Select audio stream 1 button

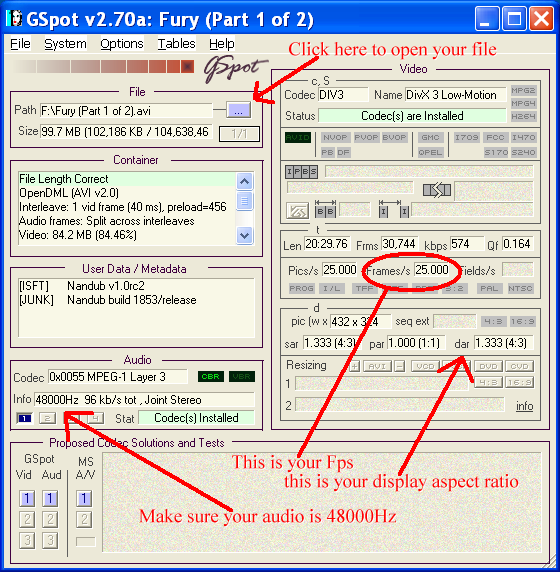click(25, 418)
